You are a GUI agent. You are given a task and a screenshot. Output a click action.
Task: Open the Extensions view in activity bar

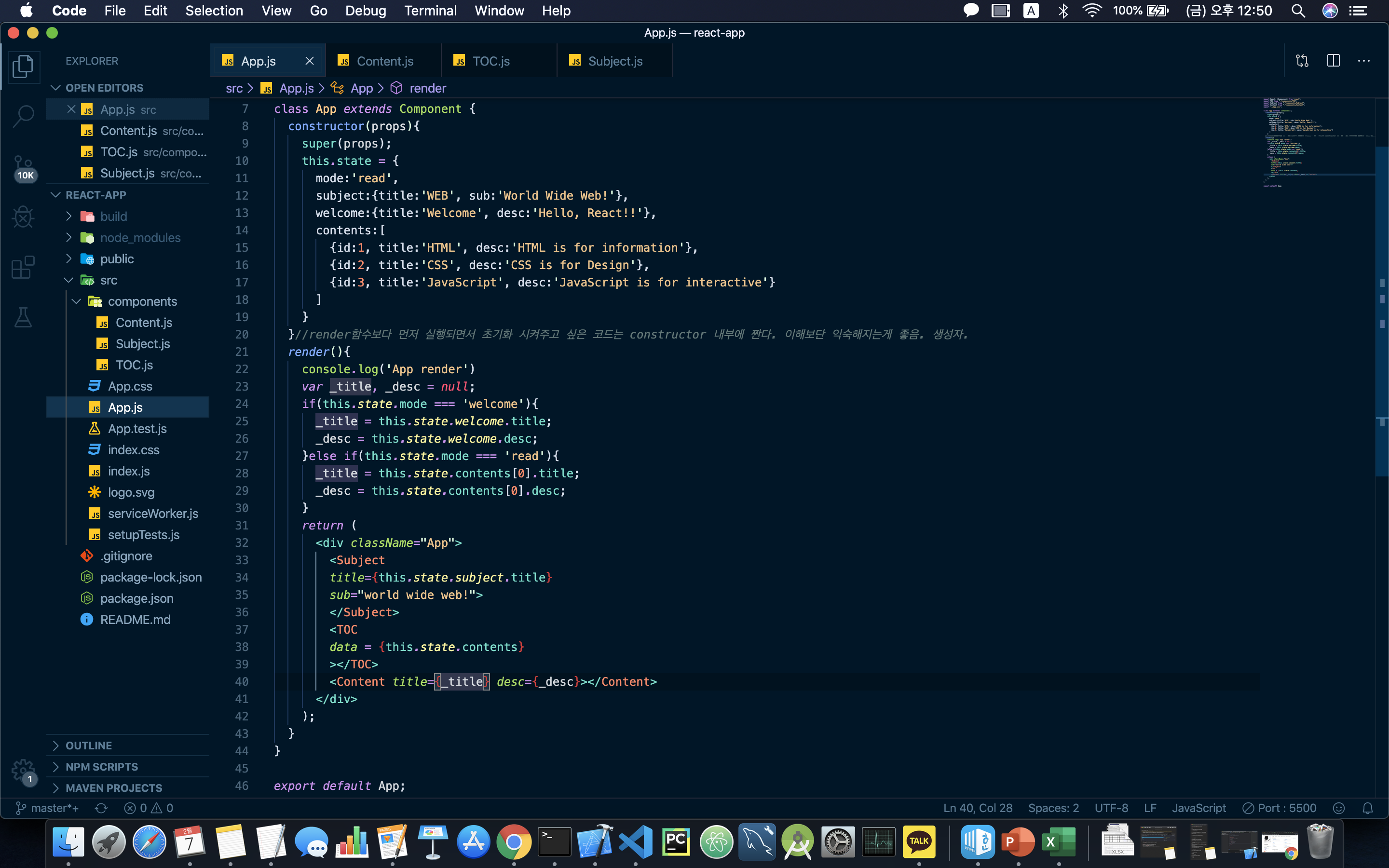click(x=23, y=268)
